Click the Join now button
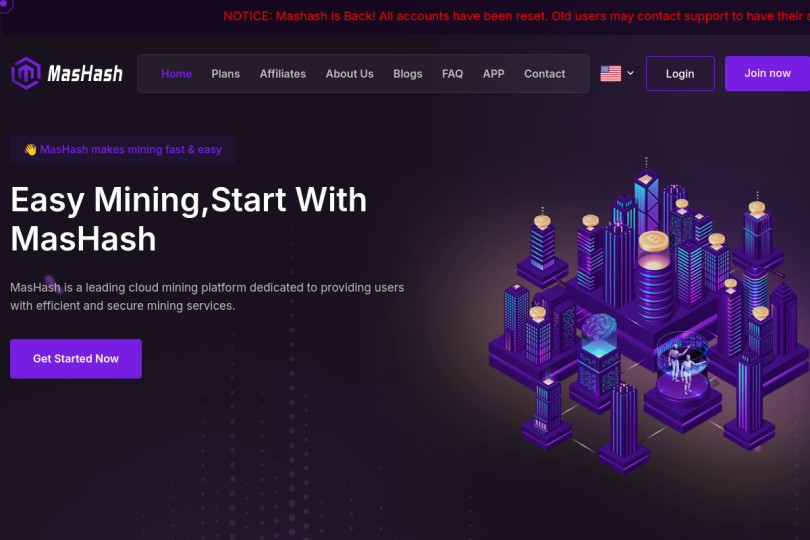This screenshot has height=540, width=810. pyautogui.click(x=767, y=73)
